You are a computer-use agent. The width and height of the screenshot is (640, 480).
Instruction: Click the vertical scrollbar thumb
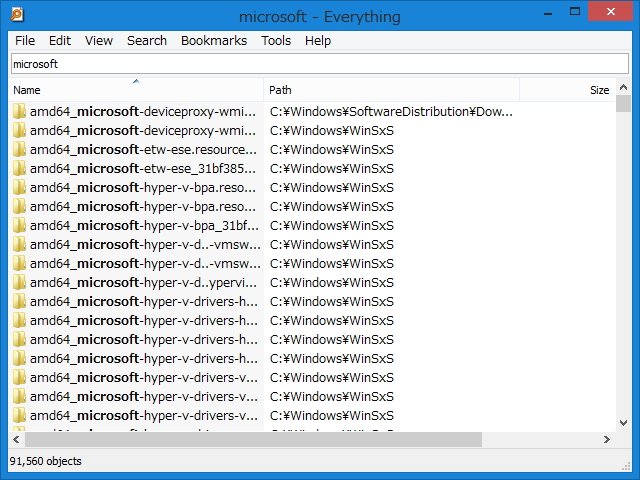pyautogui.click(x=623, y=104)
